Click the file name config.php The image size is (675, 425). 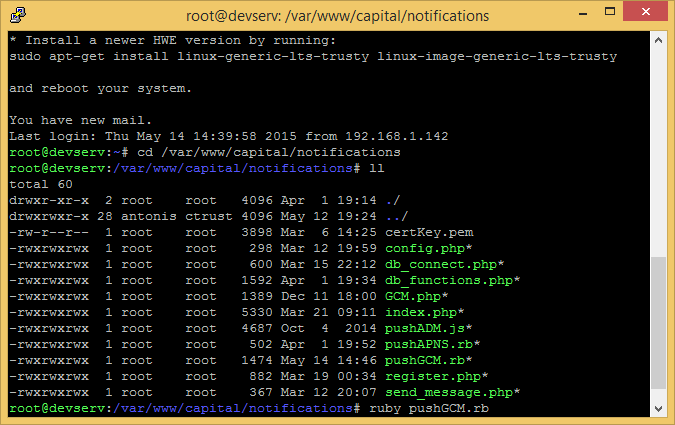pos(425,248)
